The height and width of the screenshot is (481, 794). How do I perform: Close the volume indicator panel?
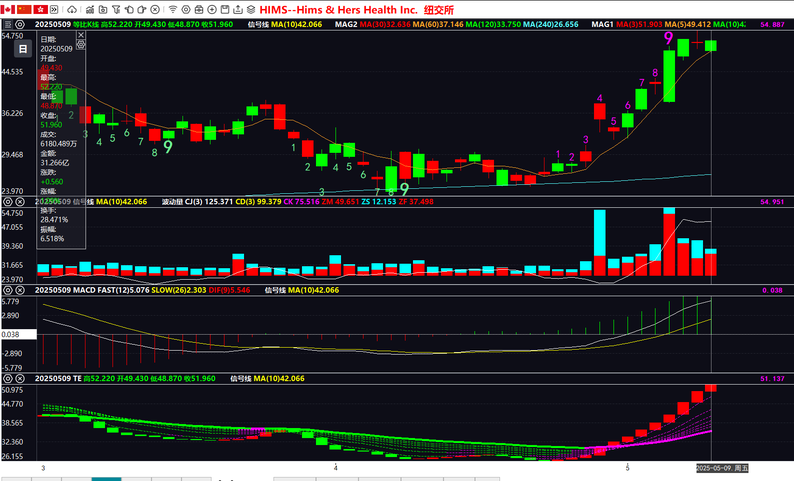coord(20,202)
